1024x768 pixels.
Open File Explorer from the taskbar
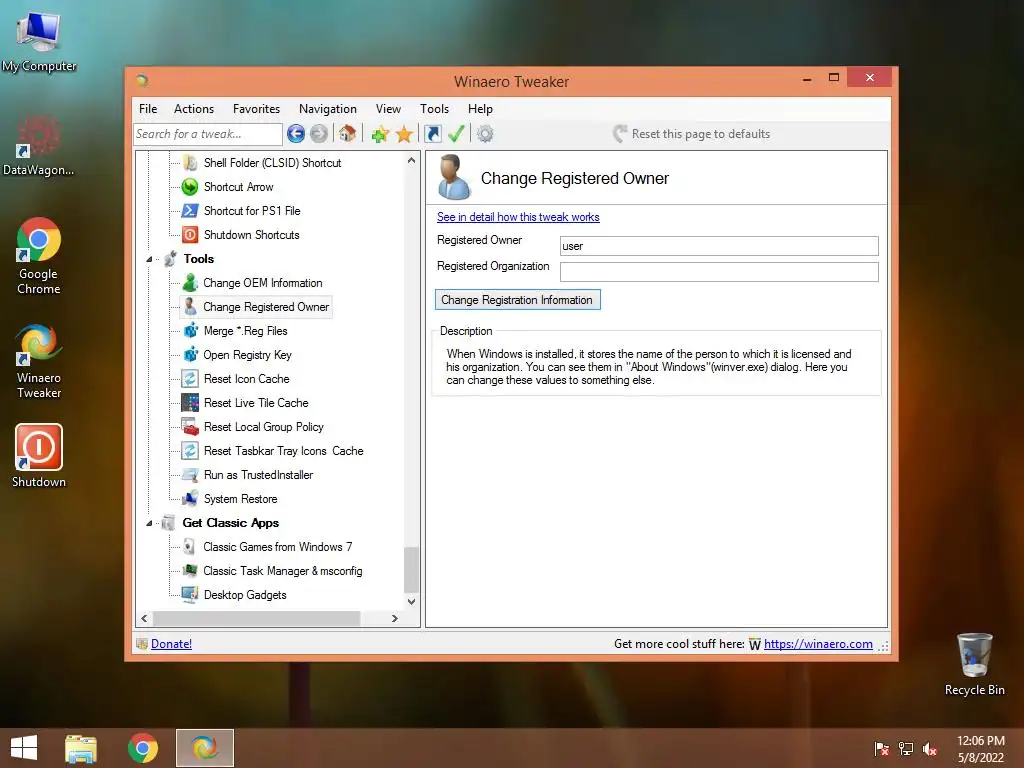pos(81,748)
